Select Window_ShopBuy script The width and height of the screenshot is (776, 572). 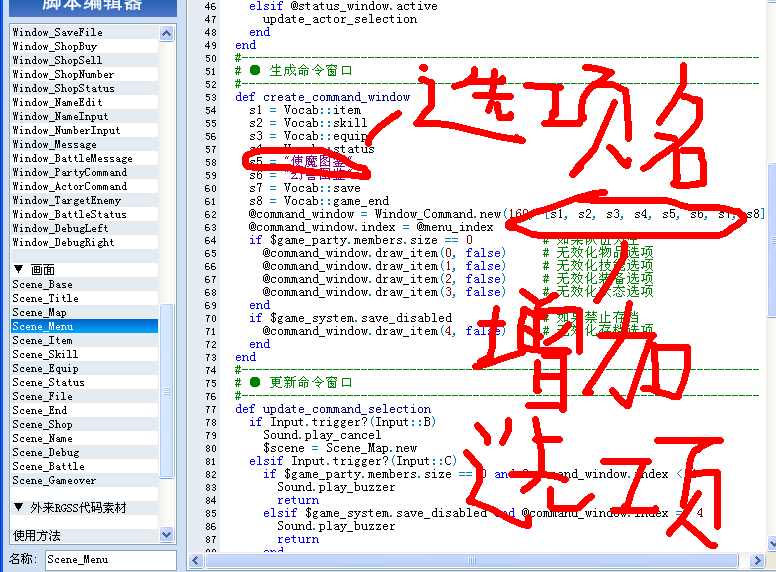pyautogui.click(x=84, y=46)
